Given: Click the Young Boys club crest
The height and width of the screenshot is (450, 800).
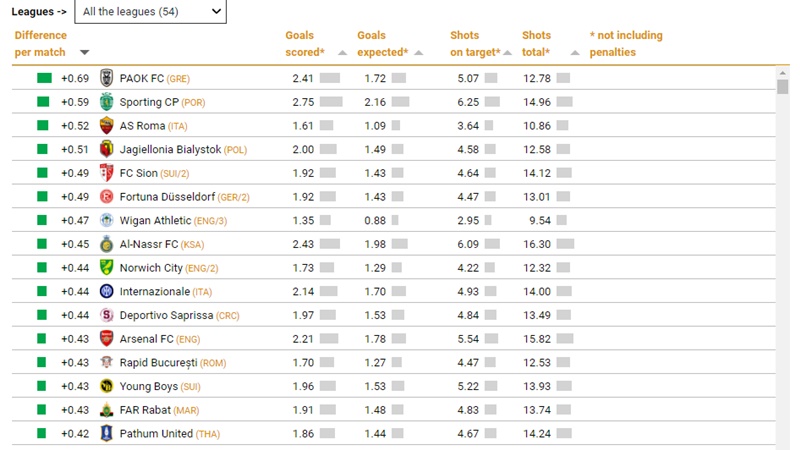Looking at the screenshot, I should point(107,386).
